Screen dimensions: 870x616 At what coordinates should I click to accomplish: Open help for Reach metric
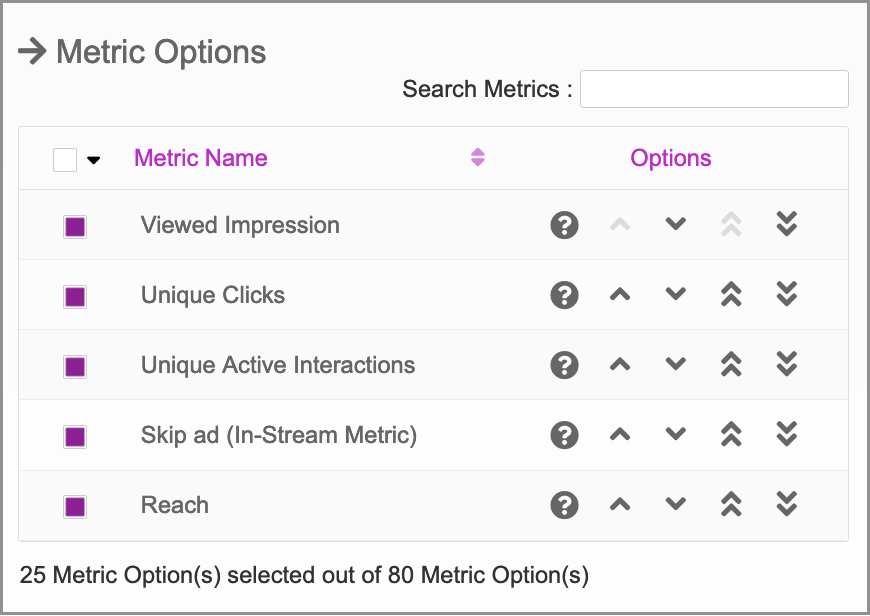click(564, 505)
